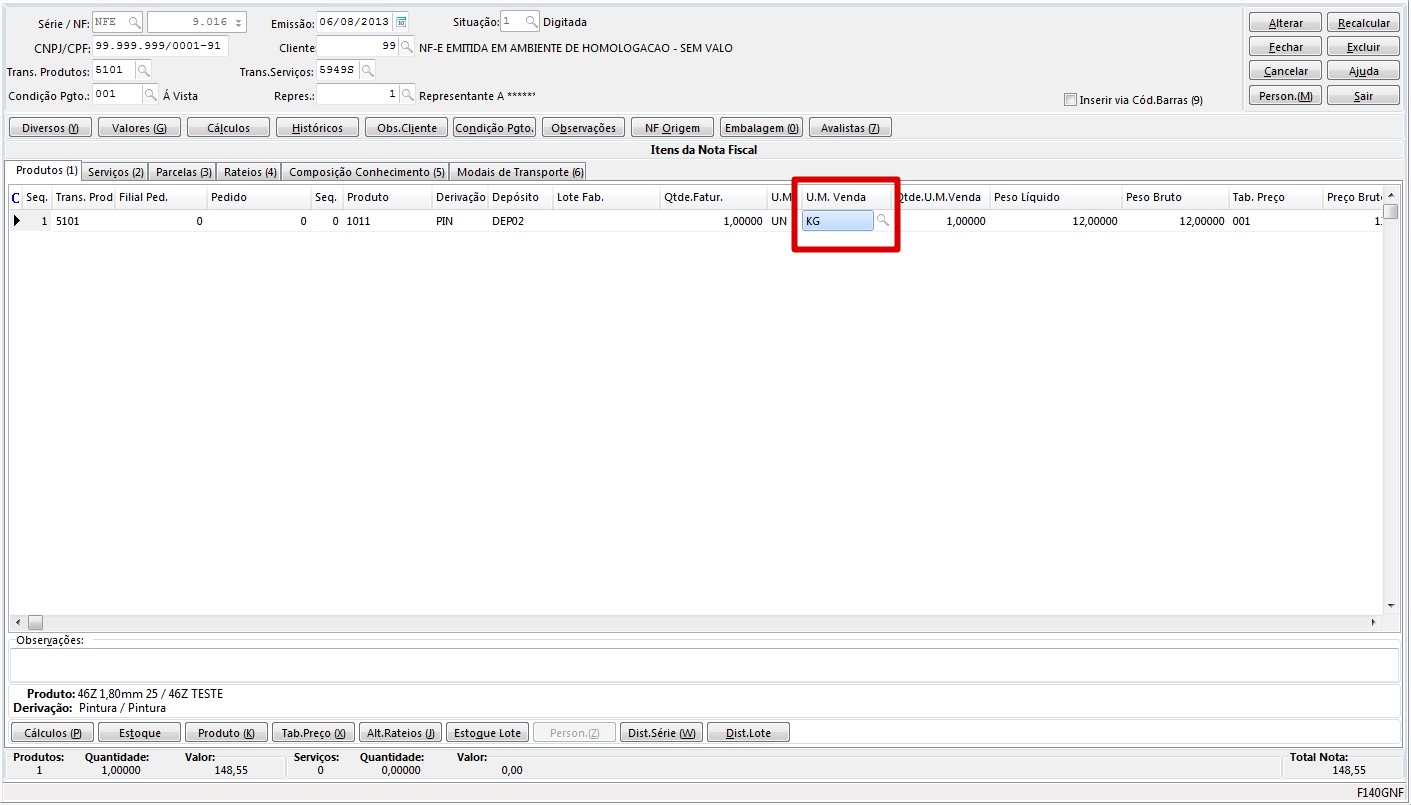Open the Trans.Serviços lookup magnifier
Viewport: 1411px width, 805px height.
pos(367,70)
